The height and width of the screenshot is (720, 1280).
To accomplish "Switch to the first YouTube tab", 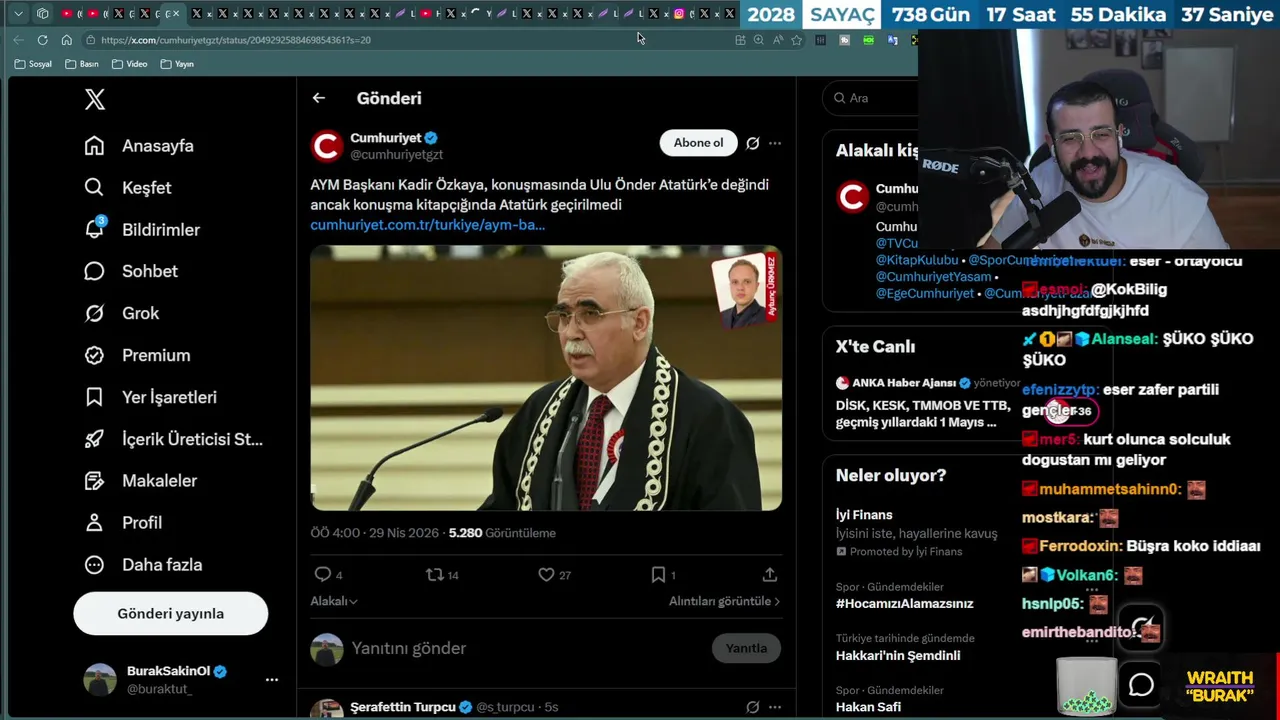I will point(67,14).
